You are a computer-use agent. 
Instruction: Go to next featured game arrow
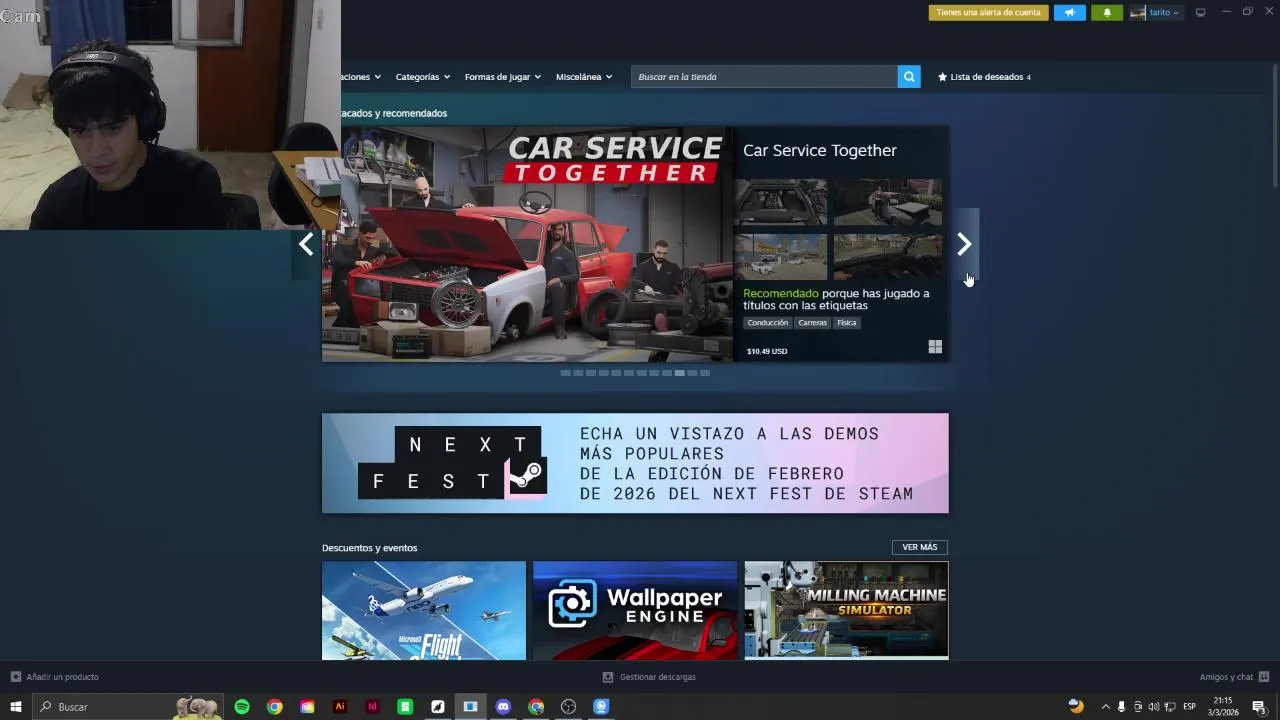click(x=964, y=245)
